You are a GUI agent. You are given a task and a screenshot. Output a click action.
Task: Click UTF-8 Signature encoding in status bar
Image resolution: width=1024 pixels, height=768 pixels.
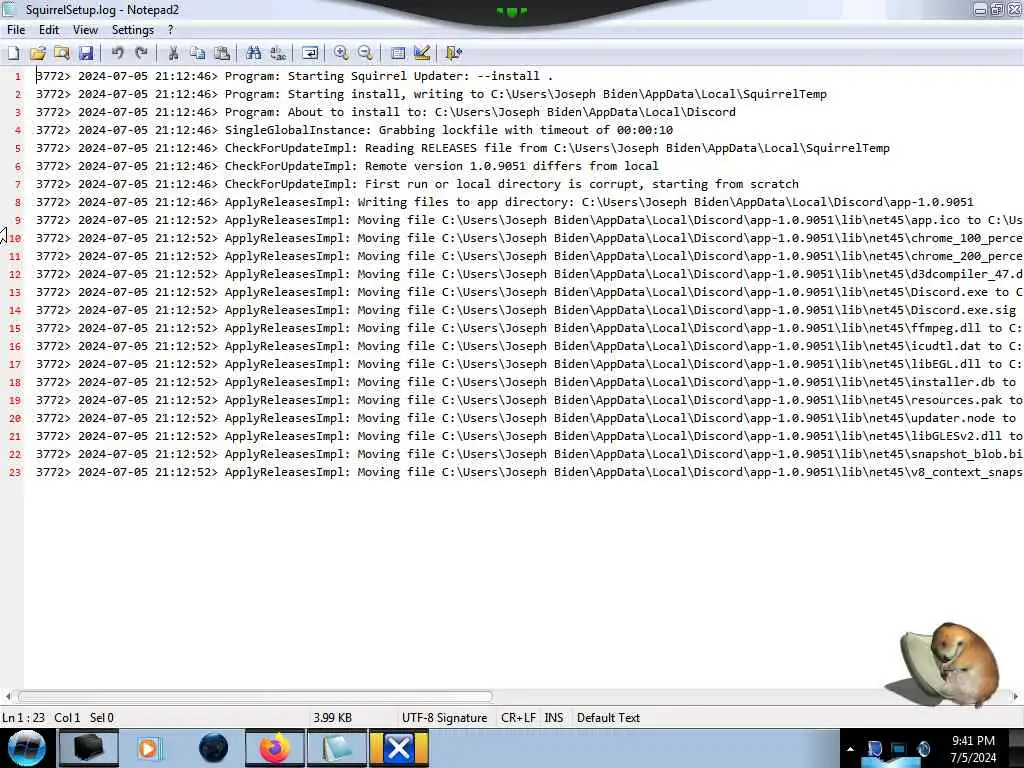444,718
